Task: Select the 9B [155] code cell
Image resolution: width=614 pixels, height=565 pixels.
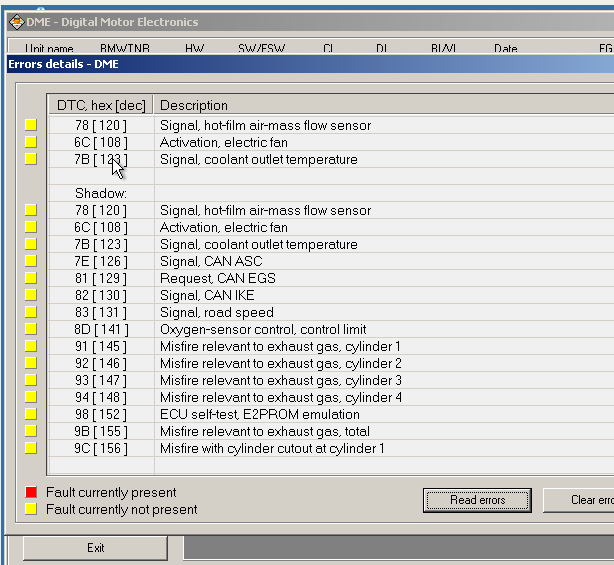Action: [x=101, y=431]
